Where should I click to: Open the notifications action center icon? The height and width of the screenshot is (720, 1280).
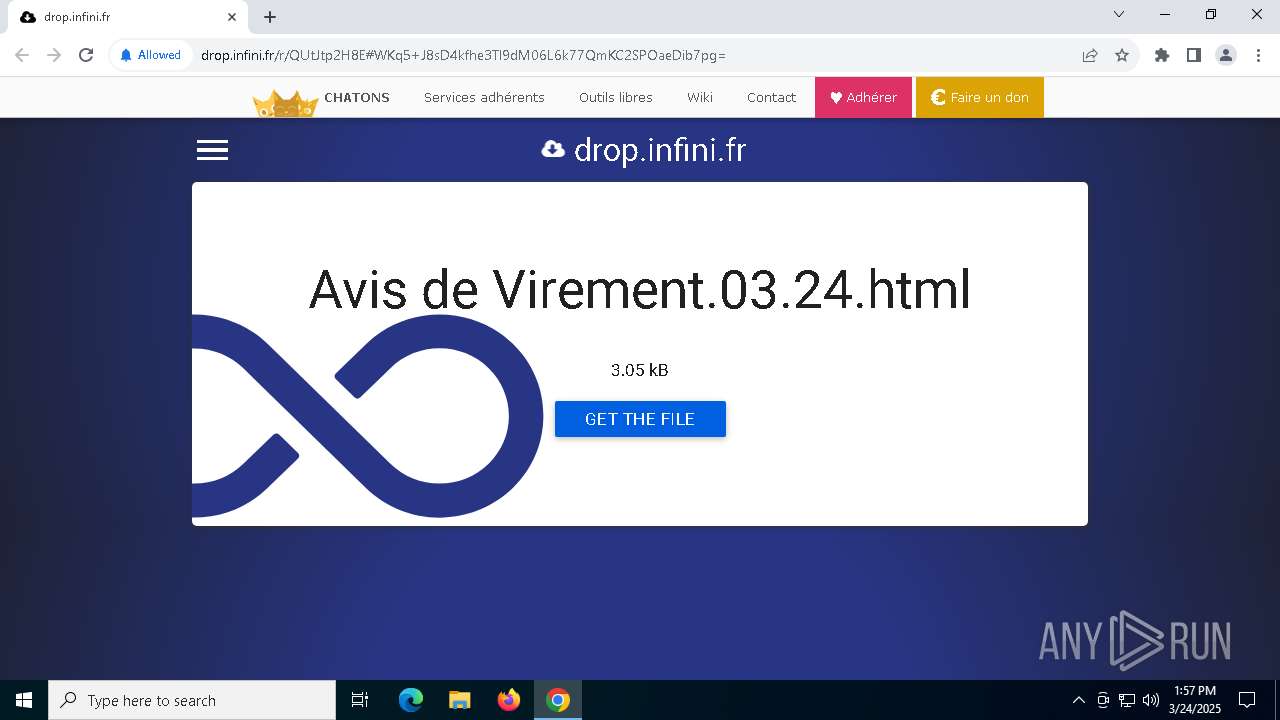coord(1247,700)
